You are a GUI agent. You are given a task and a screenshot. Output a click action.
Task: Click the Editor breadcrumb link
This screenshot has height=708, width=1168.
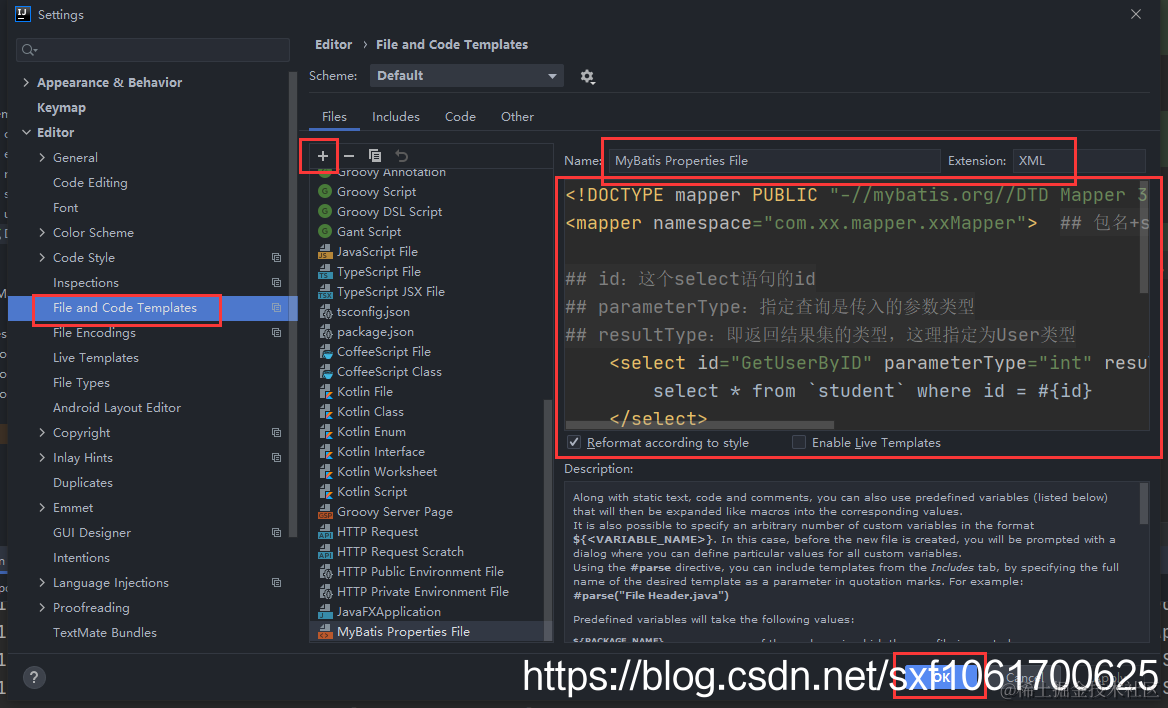(333, 45)
